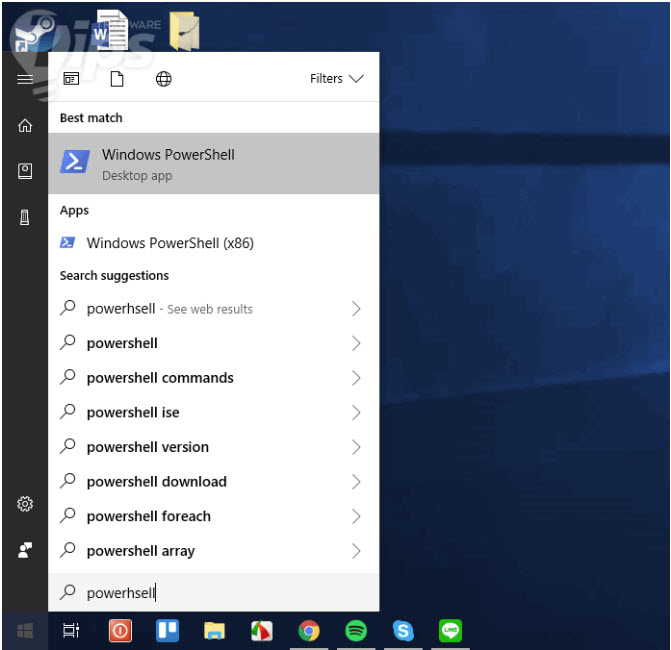Expand the 'powershell ise' suggestion arrow
The height and width of the screenshot is (650, 671).
(356, 413)
